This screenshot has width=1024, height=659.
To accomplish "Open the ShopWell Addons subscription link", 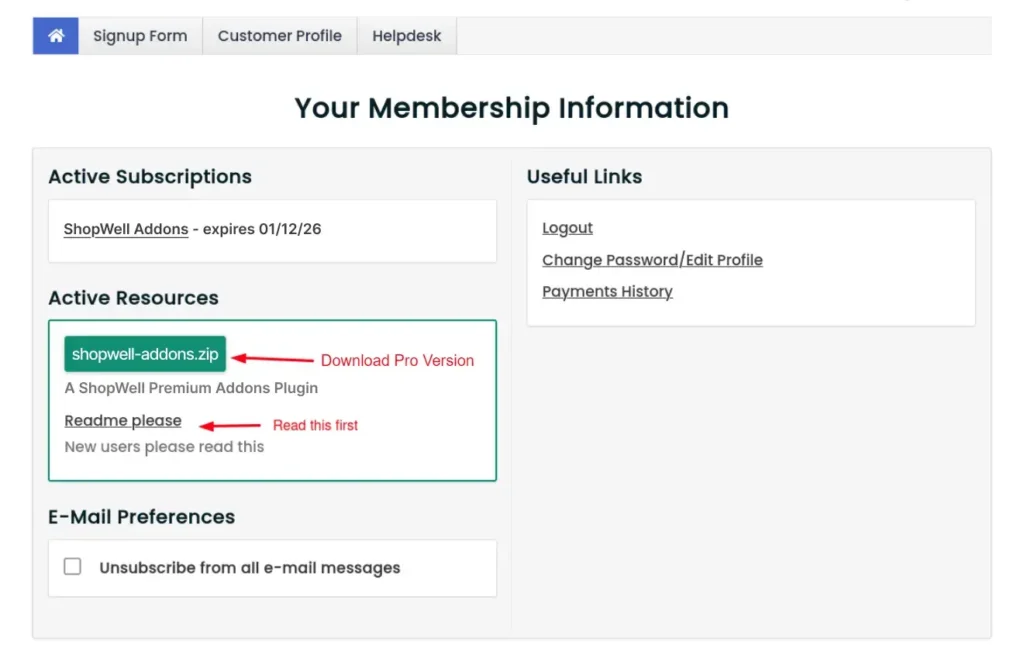I will pos(126,229).
